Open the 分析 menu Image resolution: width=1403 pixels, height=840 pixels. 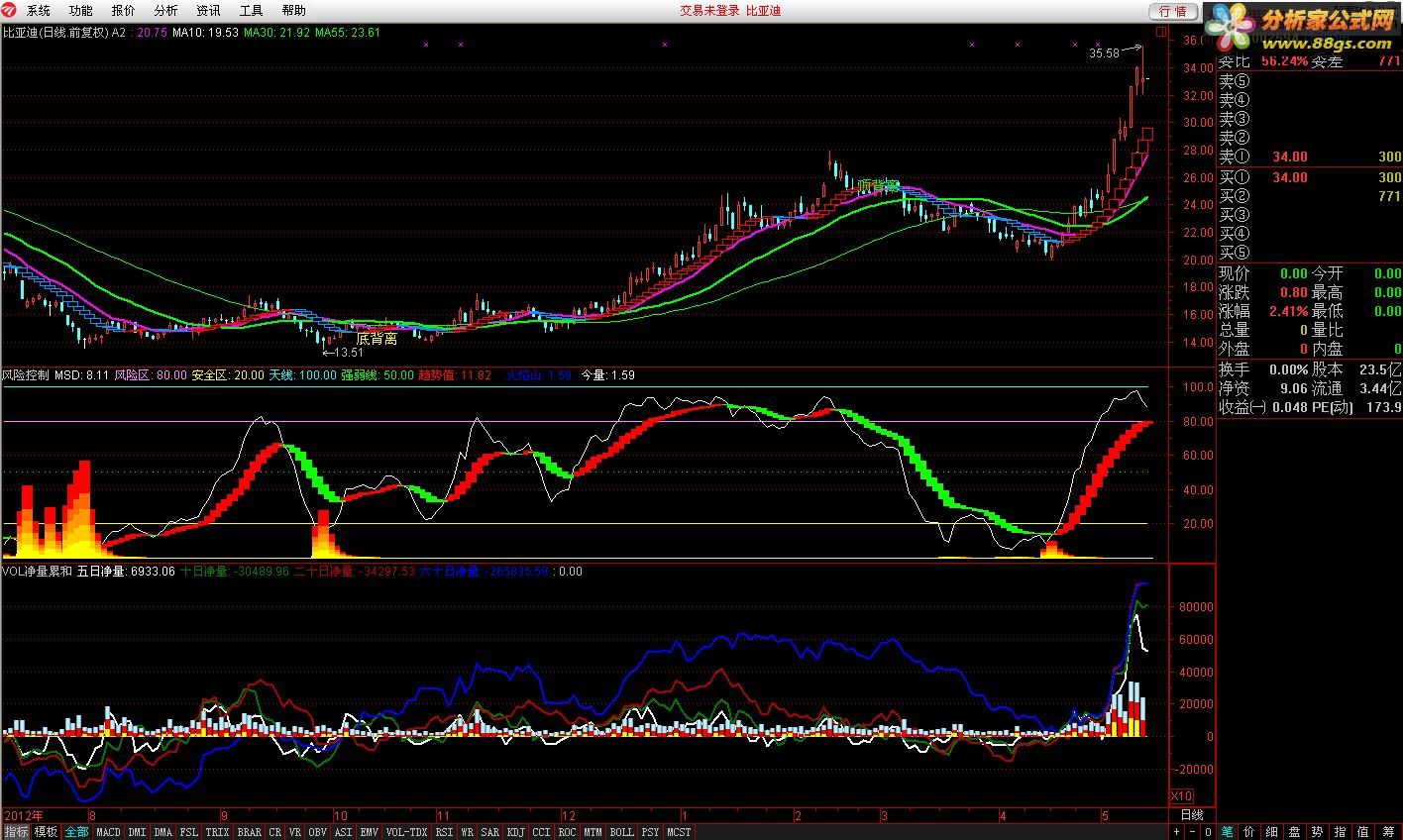(166, 11)
